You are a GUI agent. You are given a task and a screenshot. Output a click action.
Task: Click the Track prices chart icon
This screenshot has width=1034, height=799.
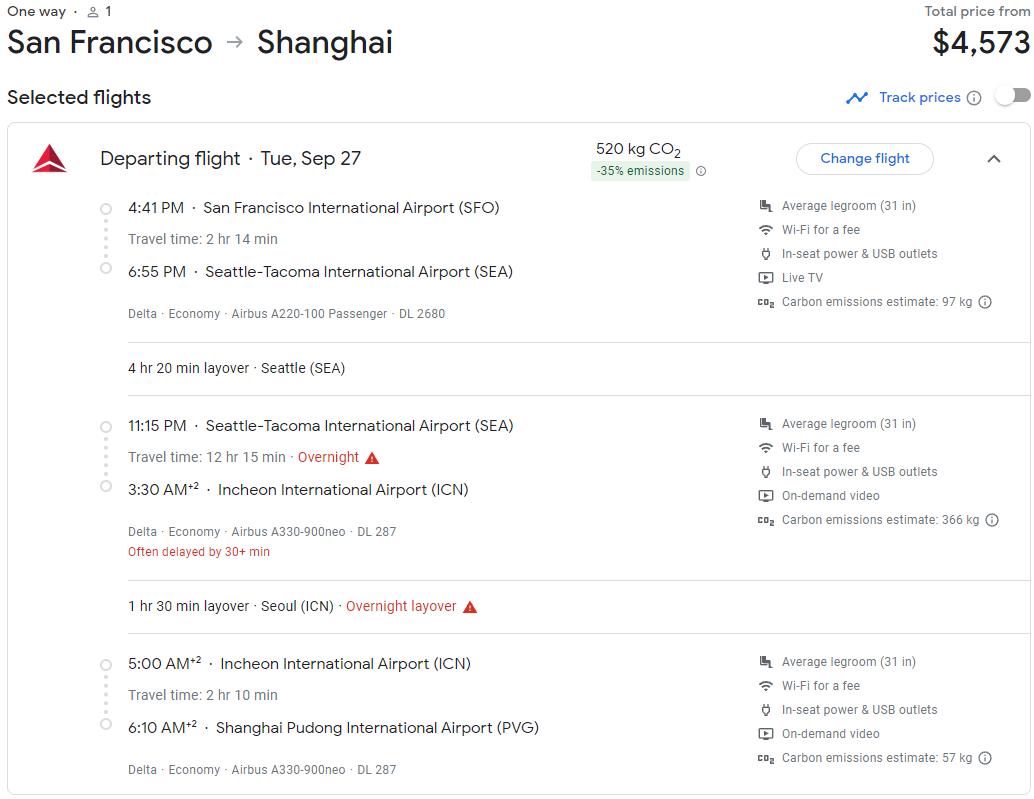coord(857,98)
